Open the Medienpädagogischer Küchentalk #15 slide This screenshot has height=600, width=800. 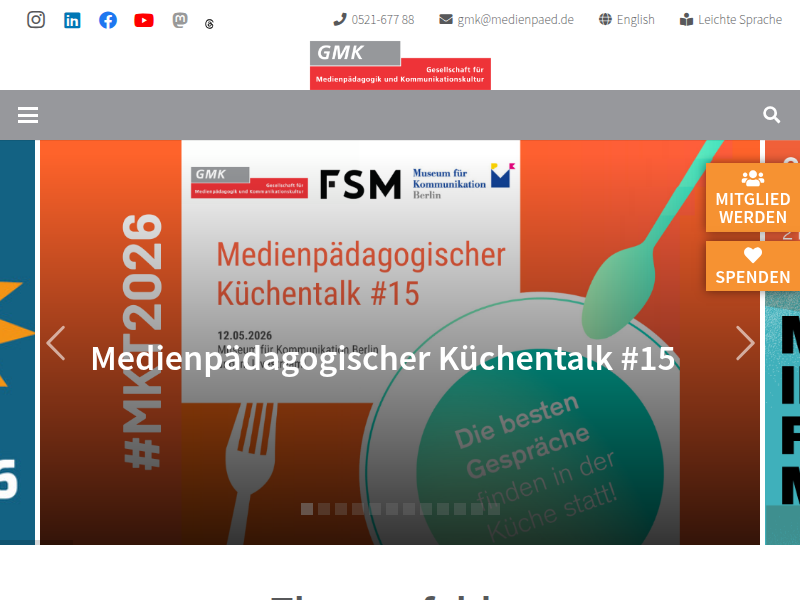click(383, 358)
